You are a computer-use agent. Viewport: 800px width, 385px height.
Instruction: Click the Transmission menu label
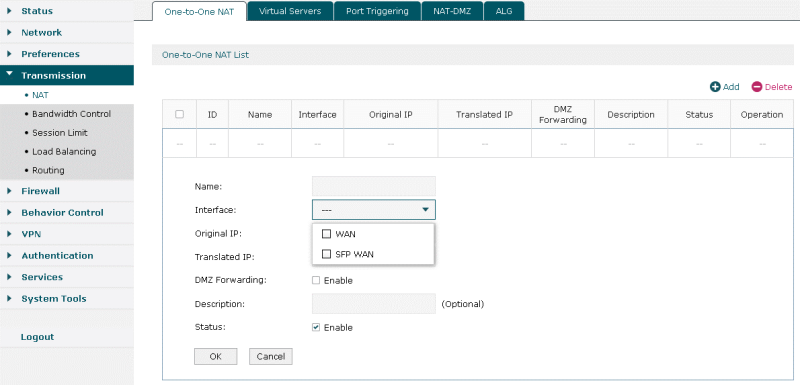(x=54, y=75)
